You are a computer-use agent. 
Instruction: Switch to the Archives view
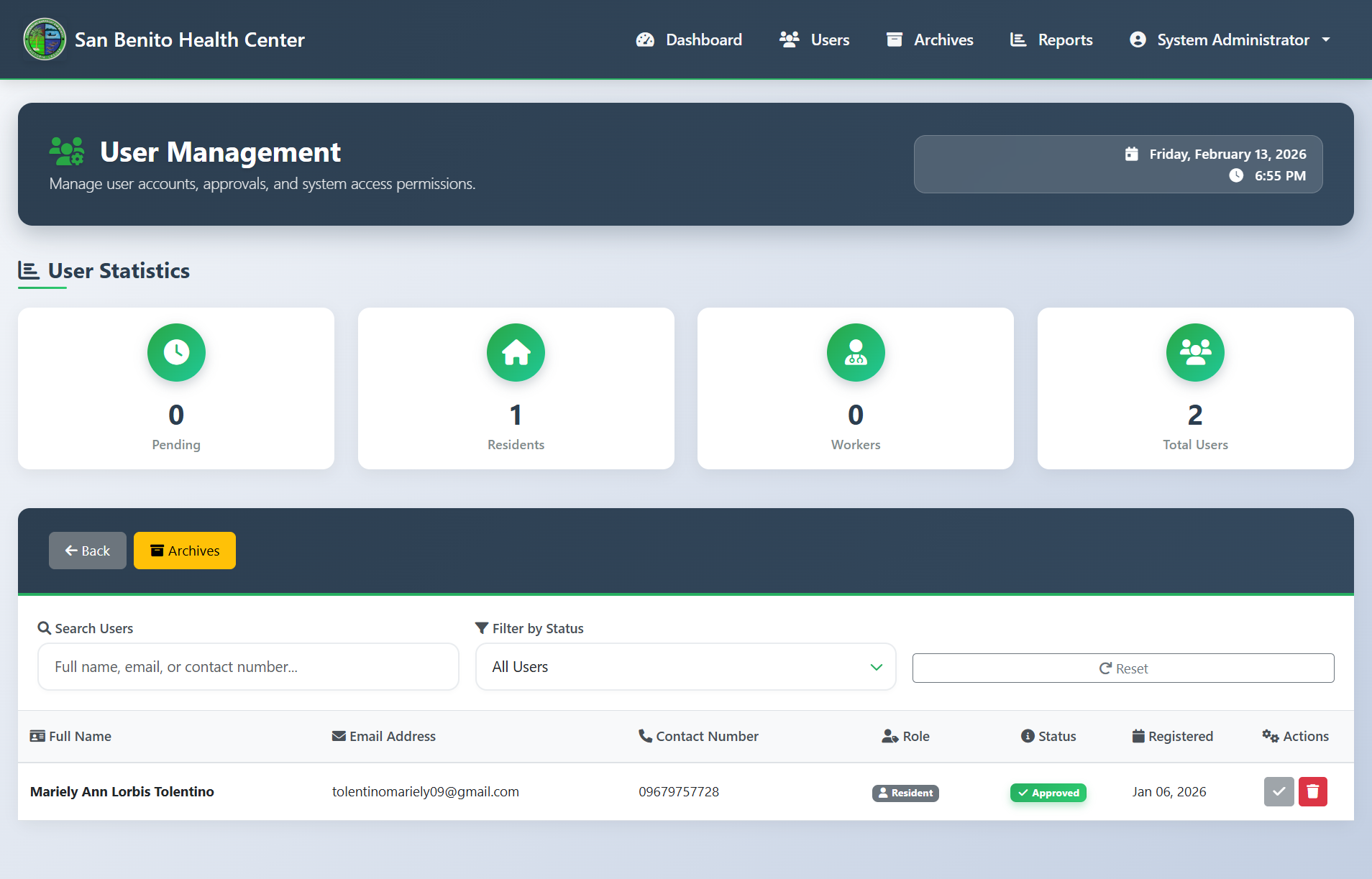tap(184, 550)
